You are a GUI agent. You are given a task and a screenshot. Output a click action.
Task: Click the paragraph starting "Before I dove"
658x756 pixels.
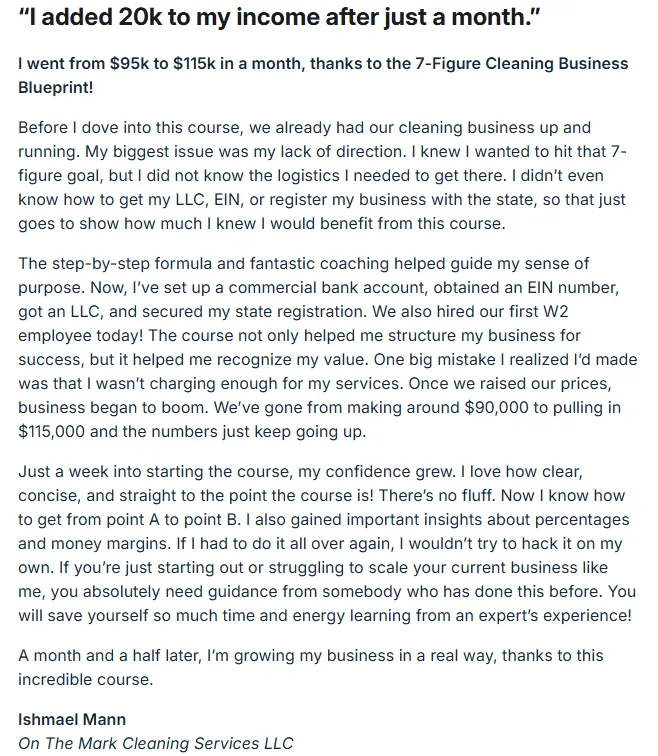[320, 175]
